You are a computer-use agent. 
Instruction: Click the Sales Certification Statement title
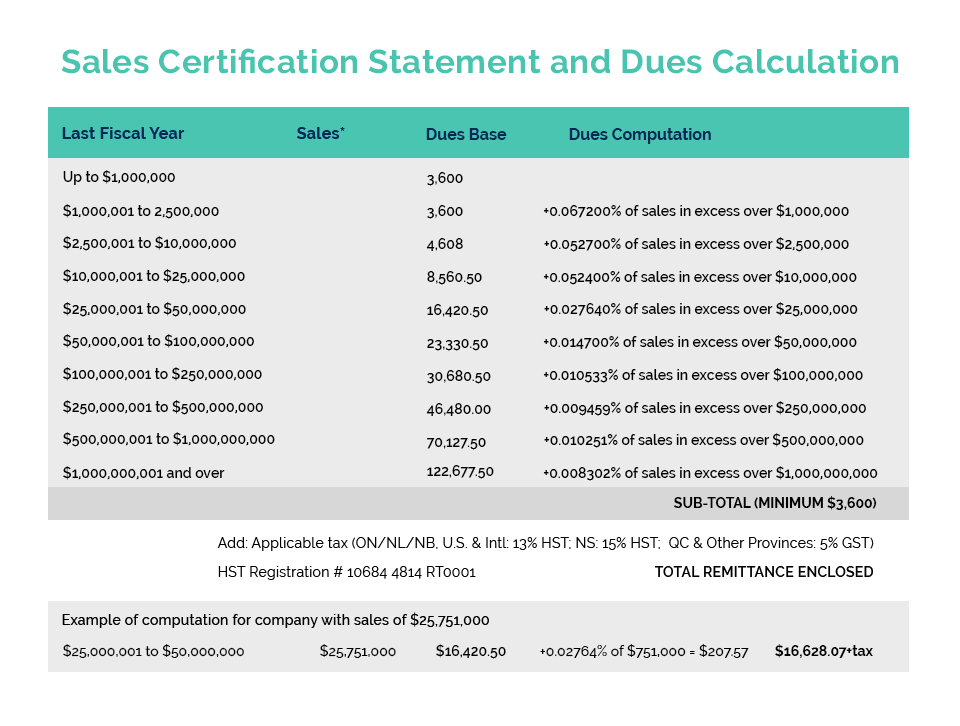click(x=480, y=62)
